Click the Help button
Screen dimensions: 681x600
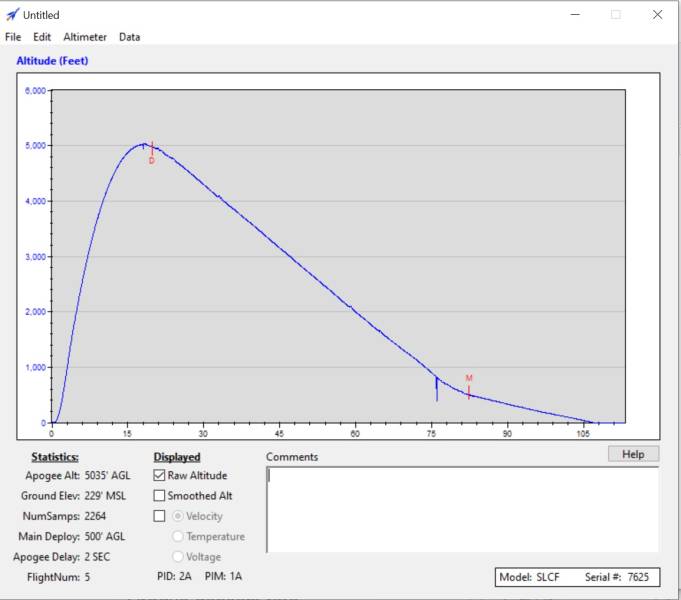633,454
